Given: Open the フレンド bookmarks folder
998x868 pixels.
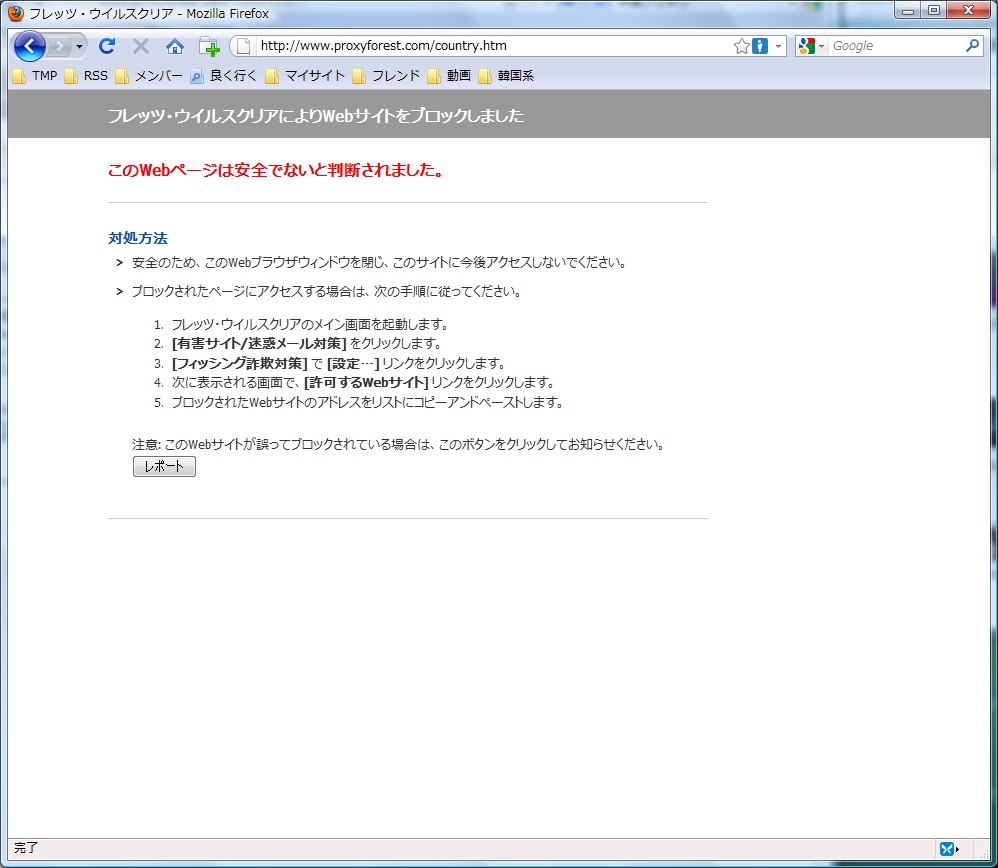Looking at the screenshot, I should (x=386, y=76).
